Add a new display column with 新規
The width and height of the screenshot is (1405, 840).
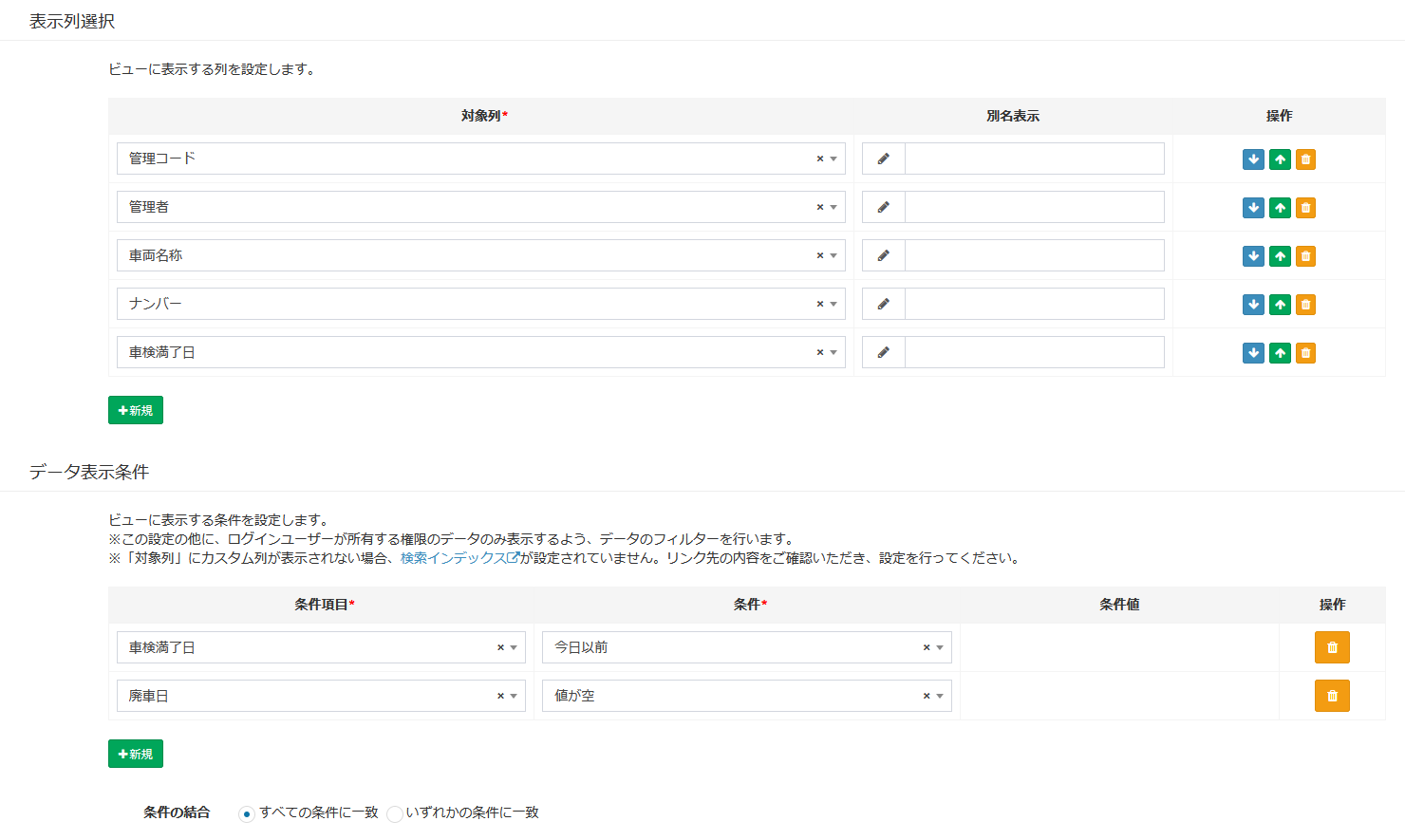(x=136, y=410)
